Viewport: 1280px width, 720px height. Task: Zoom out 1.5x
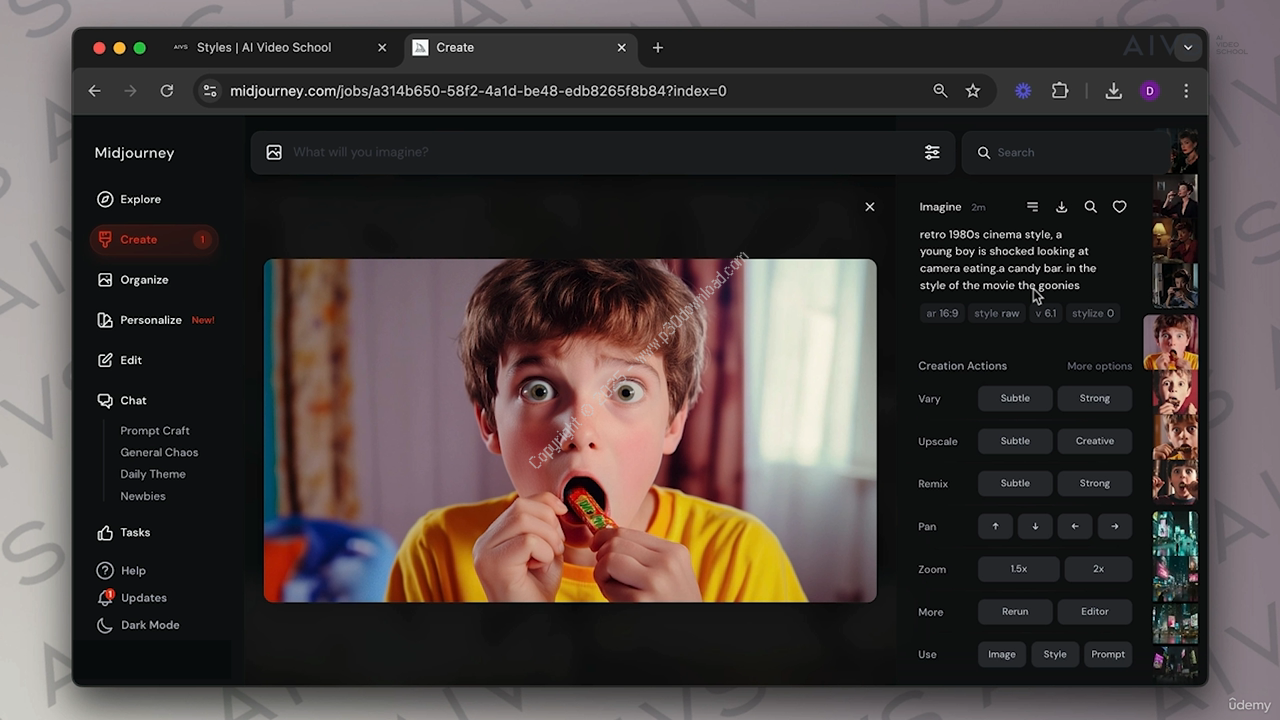[1018, 569]
